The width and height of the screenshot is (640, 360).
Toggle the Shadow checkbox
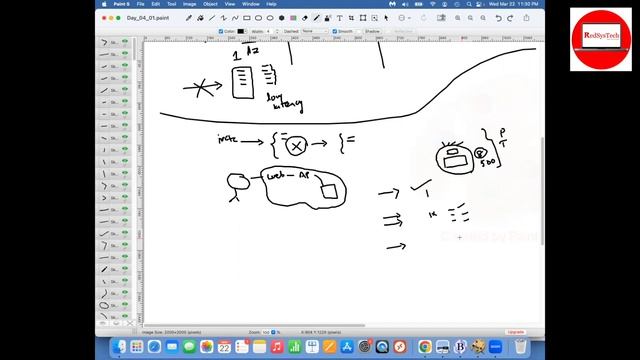tap(360, 31)
